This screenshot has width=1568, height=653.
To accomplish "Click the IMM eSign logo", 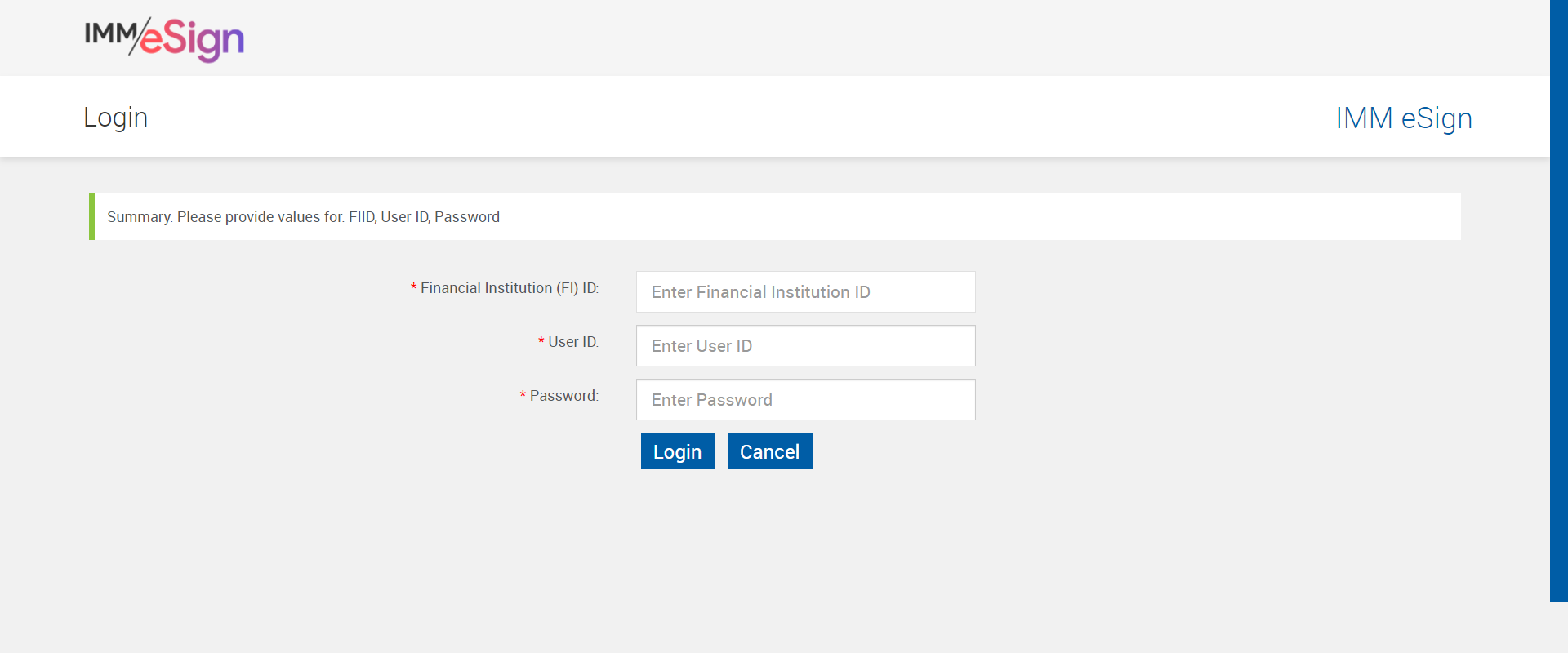I will tap(164, 38).
